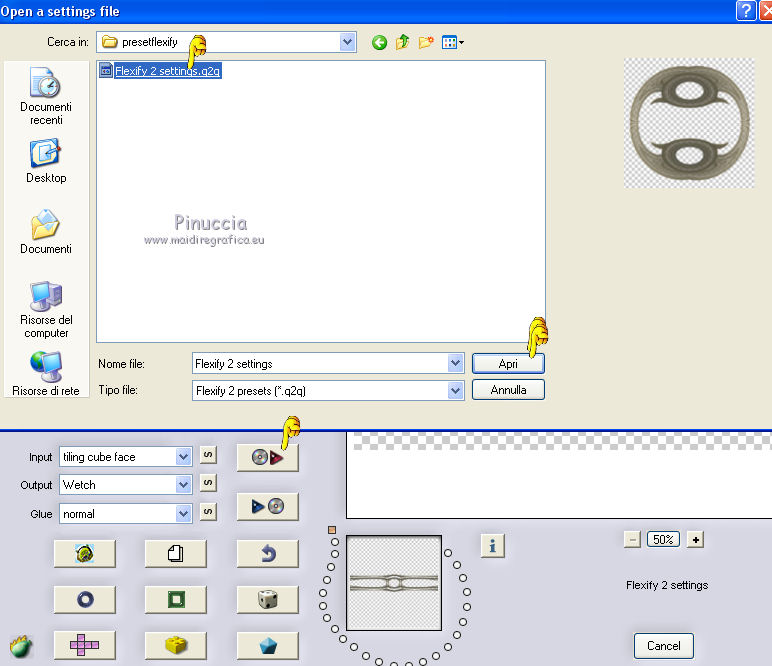
Task: Click the blue ring icon button
Action: (85, 600)
